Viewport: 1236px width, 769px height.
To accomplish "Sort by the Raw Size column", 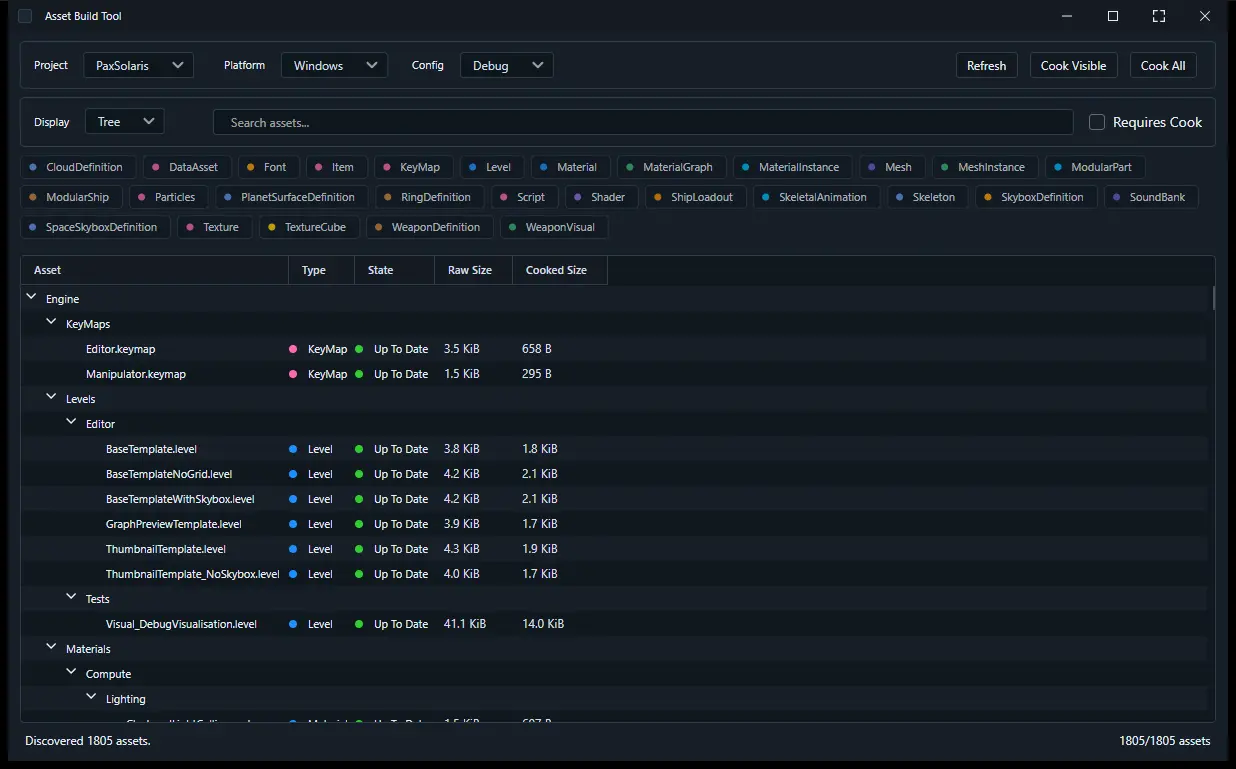I will click(473, 270).
